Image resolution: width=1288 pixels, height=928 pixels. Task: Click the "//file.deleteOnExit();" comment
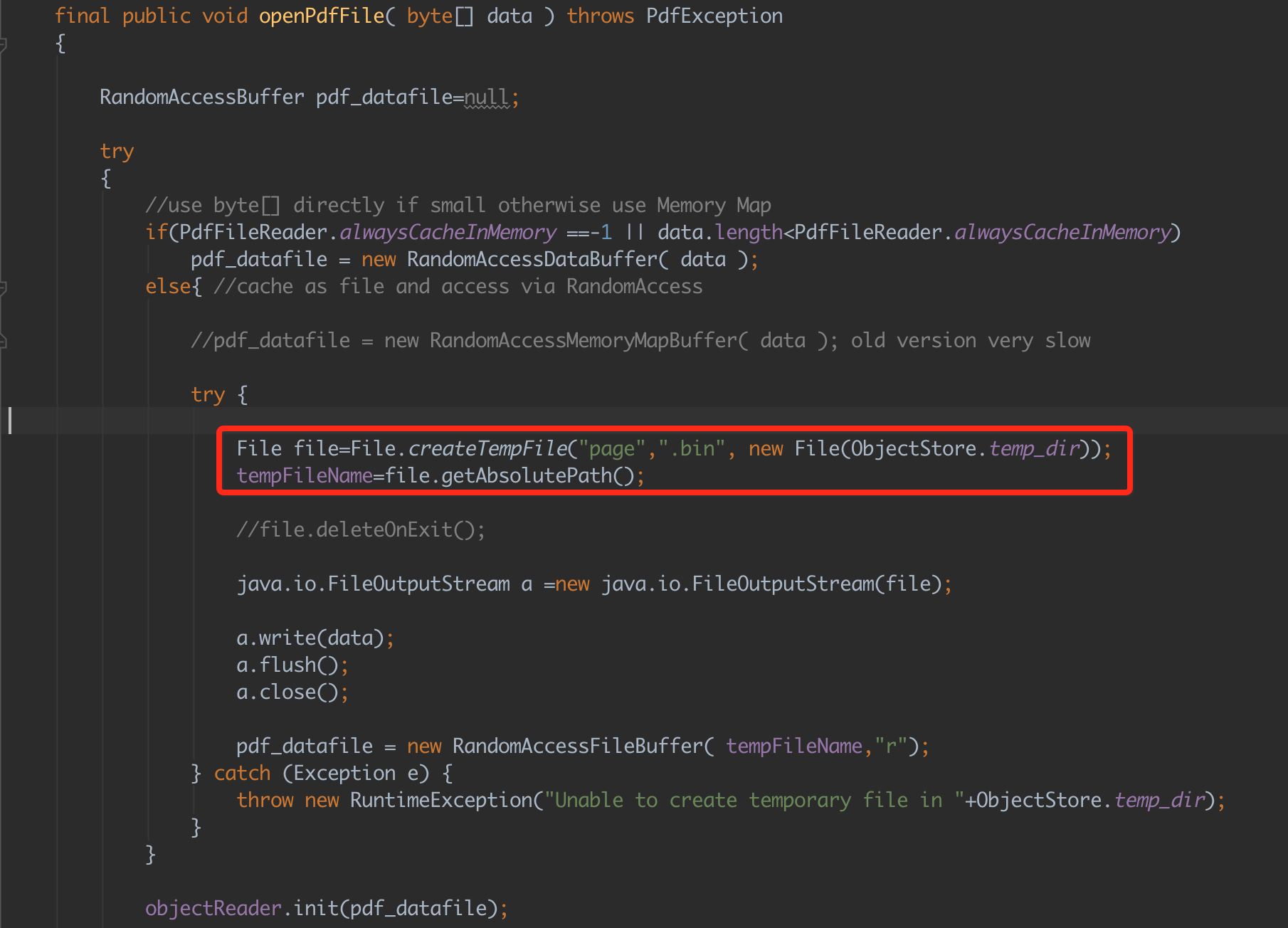(x=361, y=529)
